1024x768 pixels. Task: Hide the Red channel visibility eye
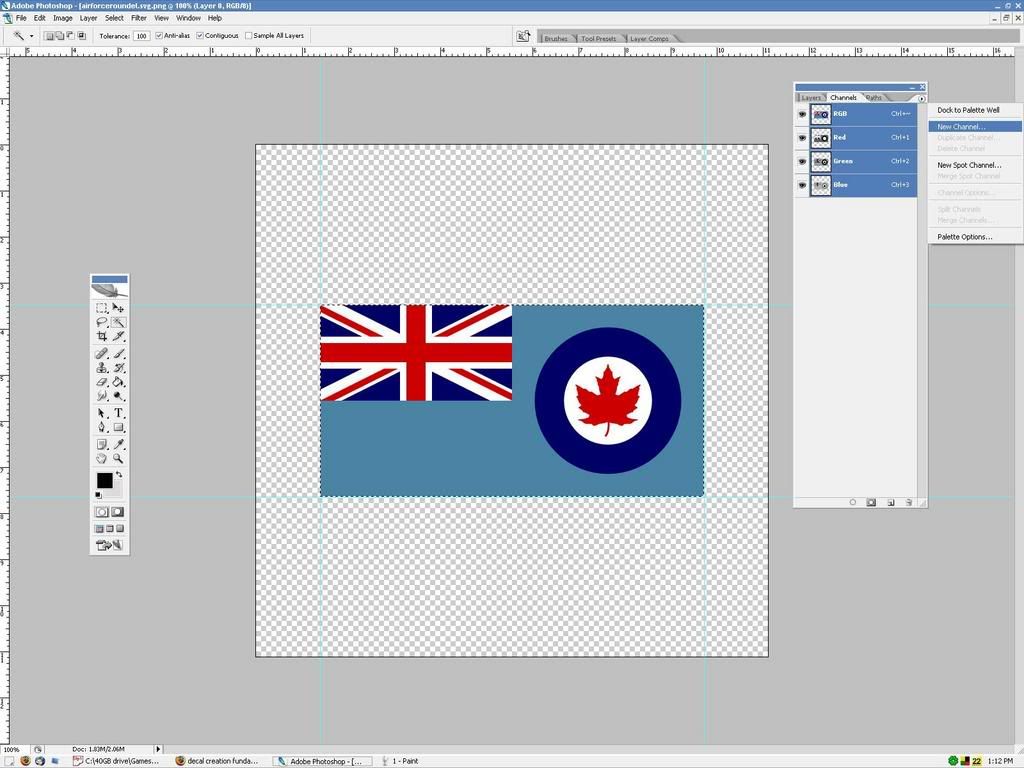pyautogui.click(x=802, y=138)
